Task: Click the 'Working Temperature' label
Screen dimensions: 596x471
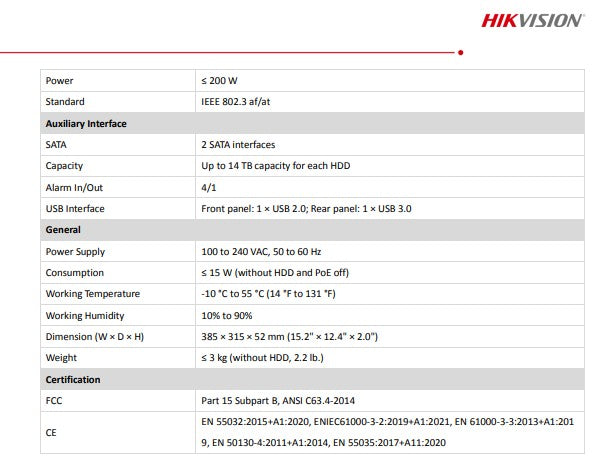Action: click(93, 294)
